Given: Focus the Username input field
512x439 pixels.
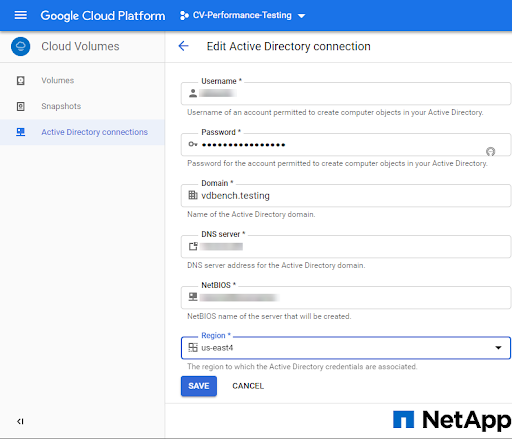Looking at the screenshot, I should (x=346, y=94).
